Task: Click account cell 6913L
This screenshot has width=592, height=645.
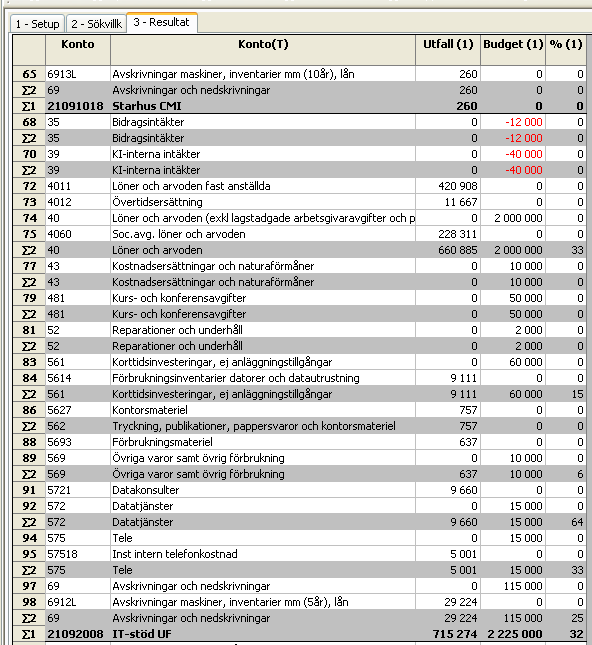Action: coord(78,74)
